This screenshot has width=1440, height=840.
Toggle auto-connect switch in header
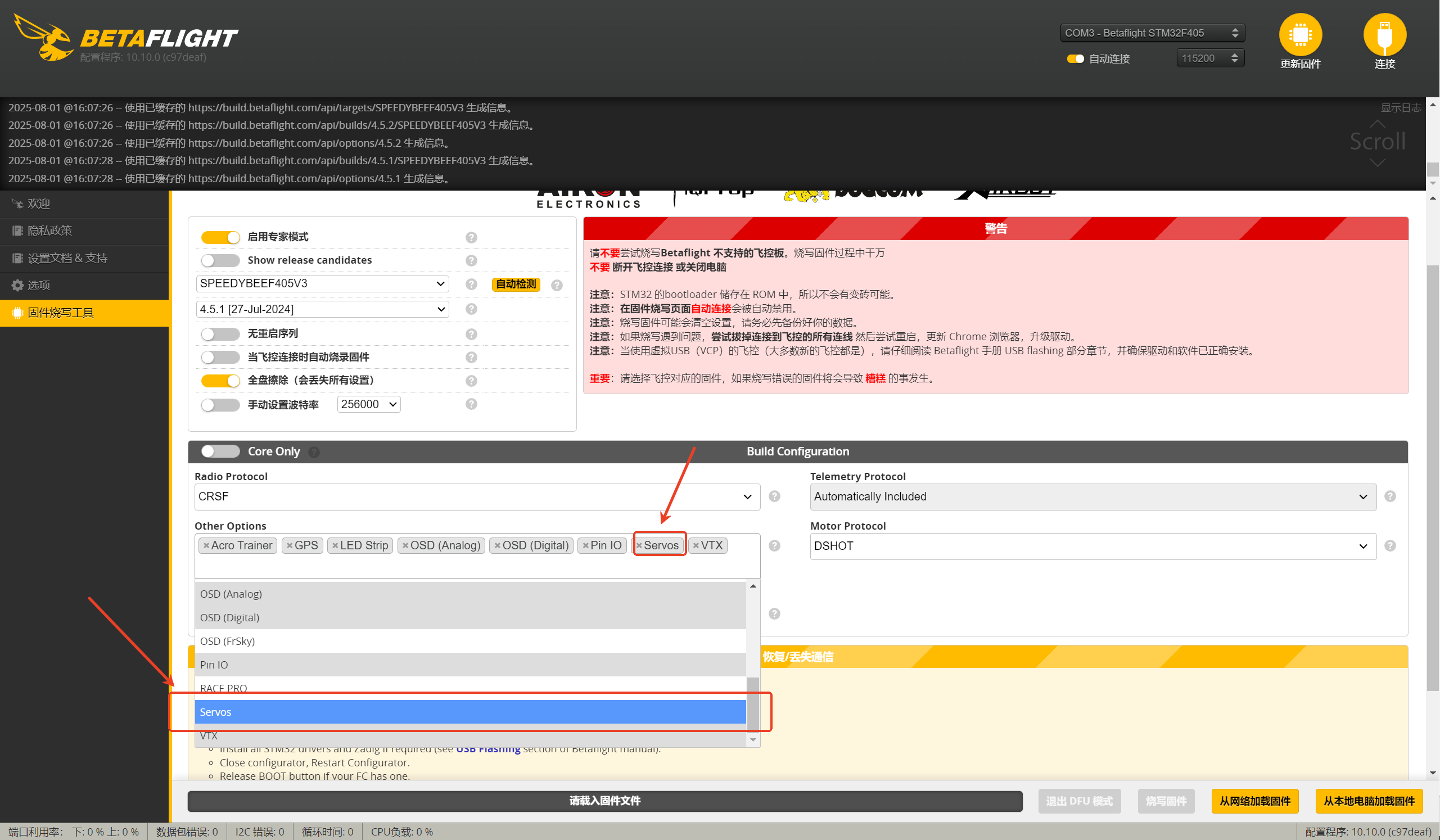click(1075, 59)
